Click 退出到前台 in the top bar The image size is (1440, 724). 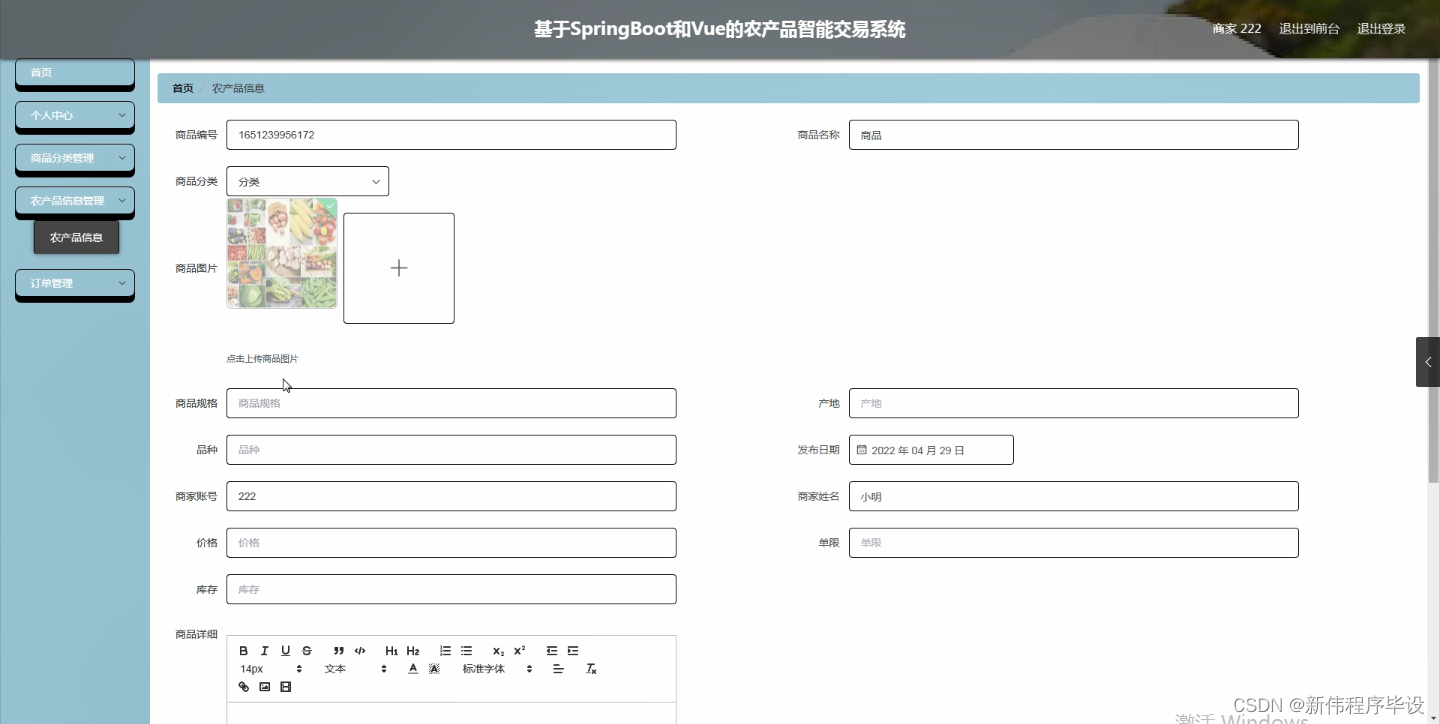click(1310, 28)
